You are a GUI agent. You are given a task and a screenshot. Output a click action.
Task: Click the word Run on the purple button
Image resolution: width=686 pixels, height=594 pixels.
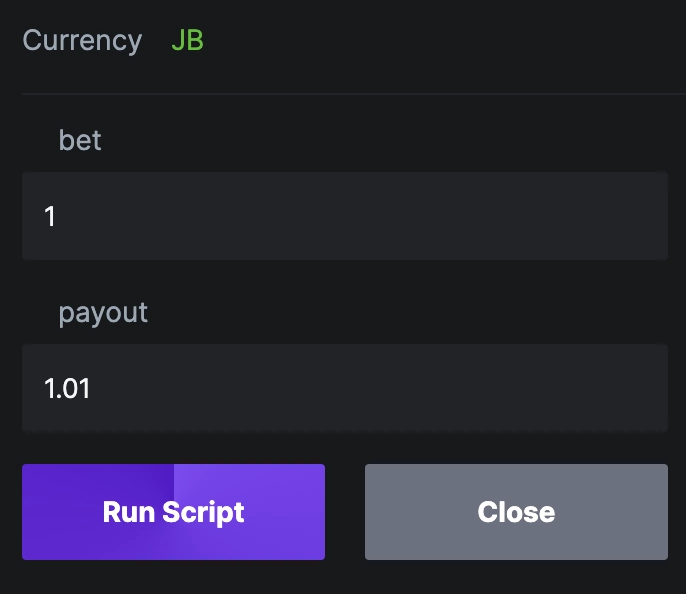[127, 512]
